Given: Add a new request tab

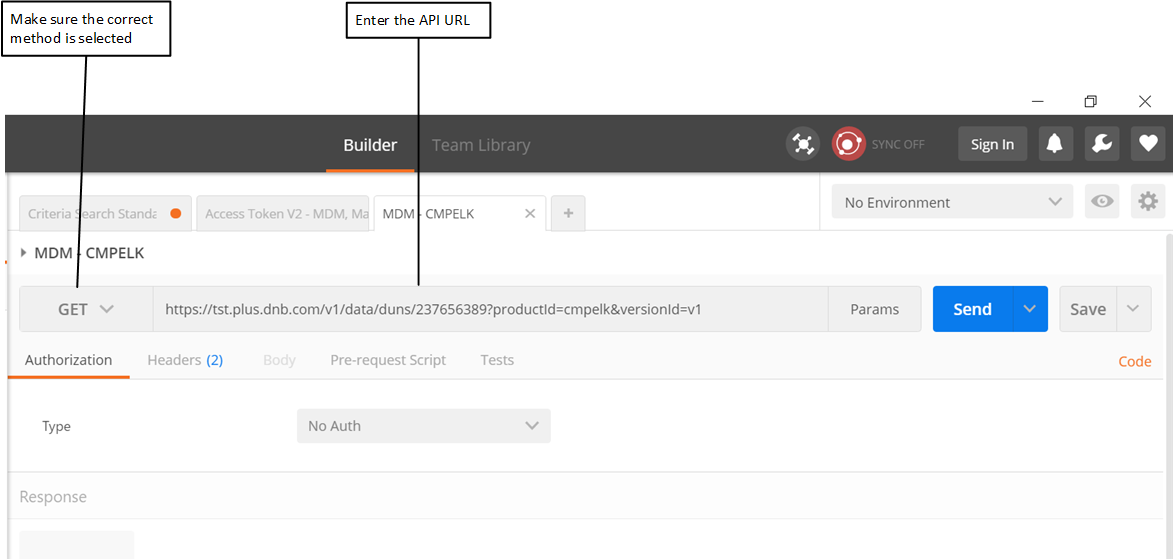Looking at the screenshot, I should click(568, 213).
